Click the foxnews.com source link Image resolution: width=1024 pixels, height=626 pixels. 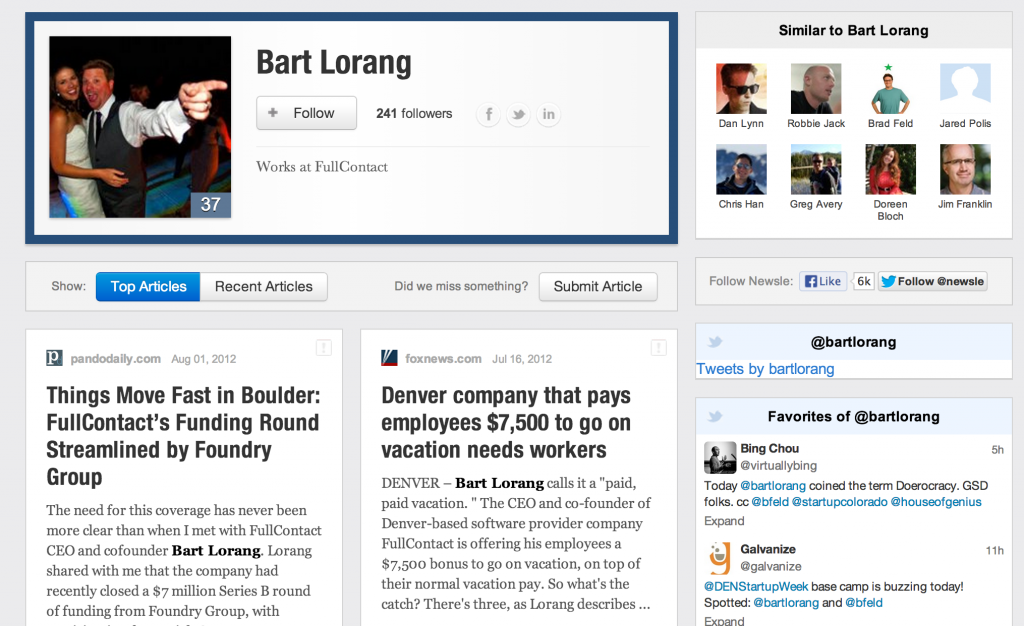coord(443,358)
